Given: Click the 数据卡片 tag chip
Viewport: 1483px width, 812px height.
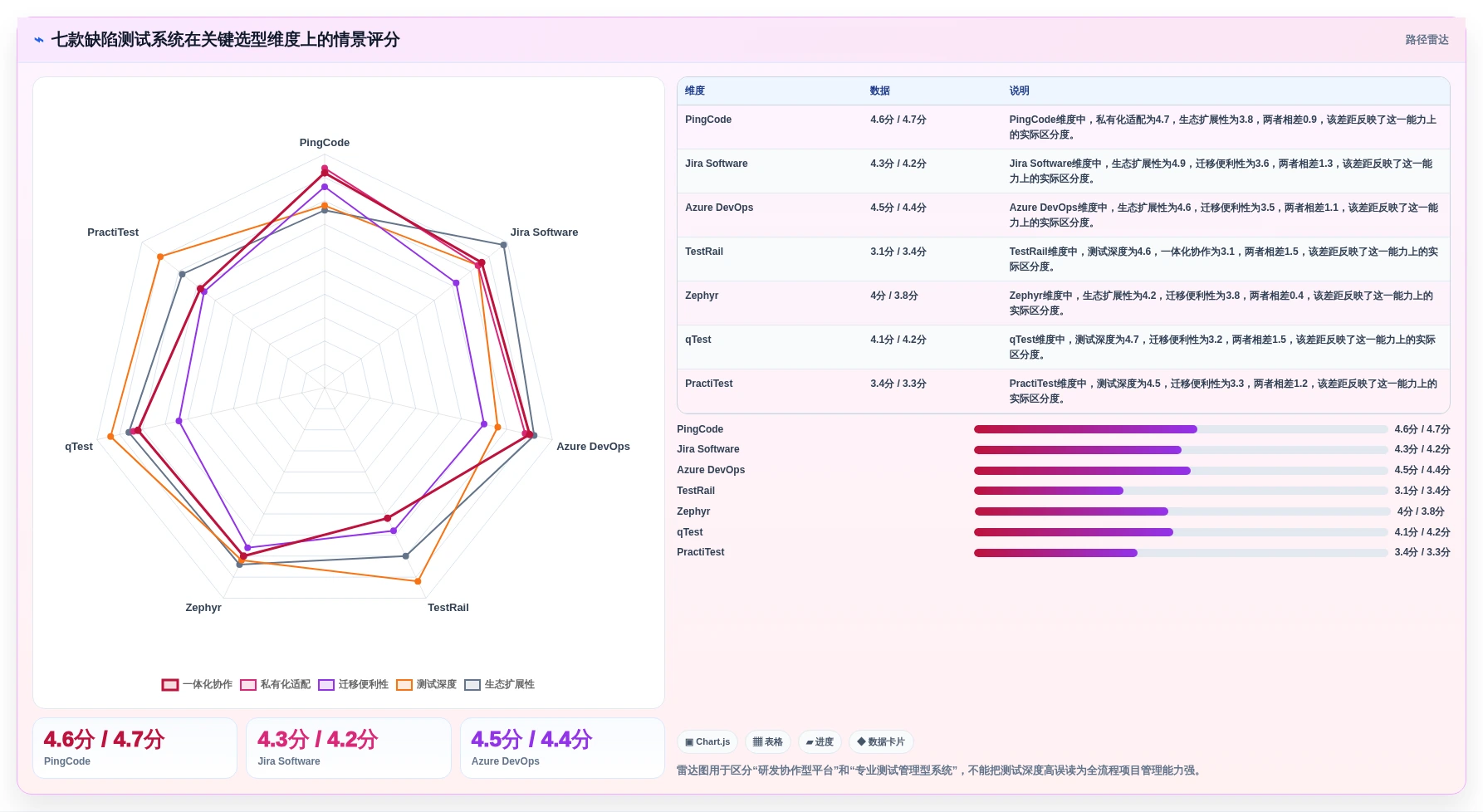Looking at the screenshot, I should click(881, 741).
